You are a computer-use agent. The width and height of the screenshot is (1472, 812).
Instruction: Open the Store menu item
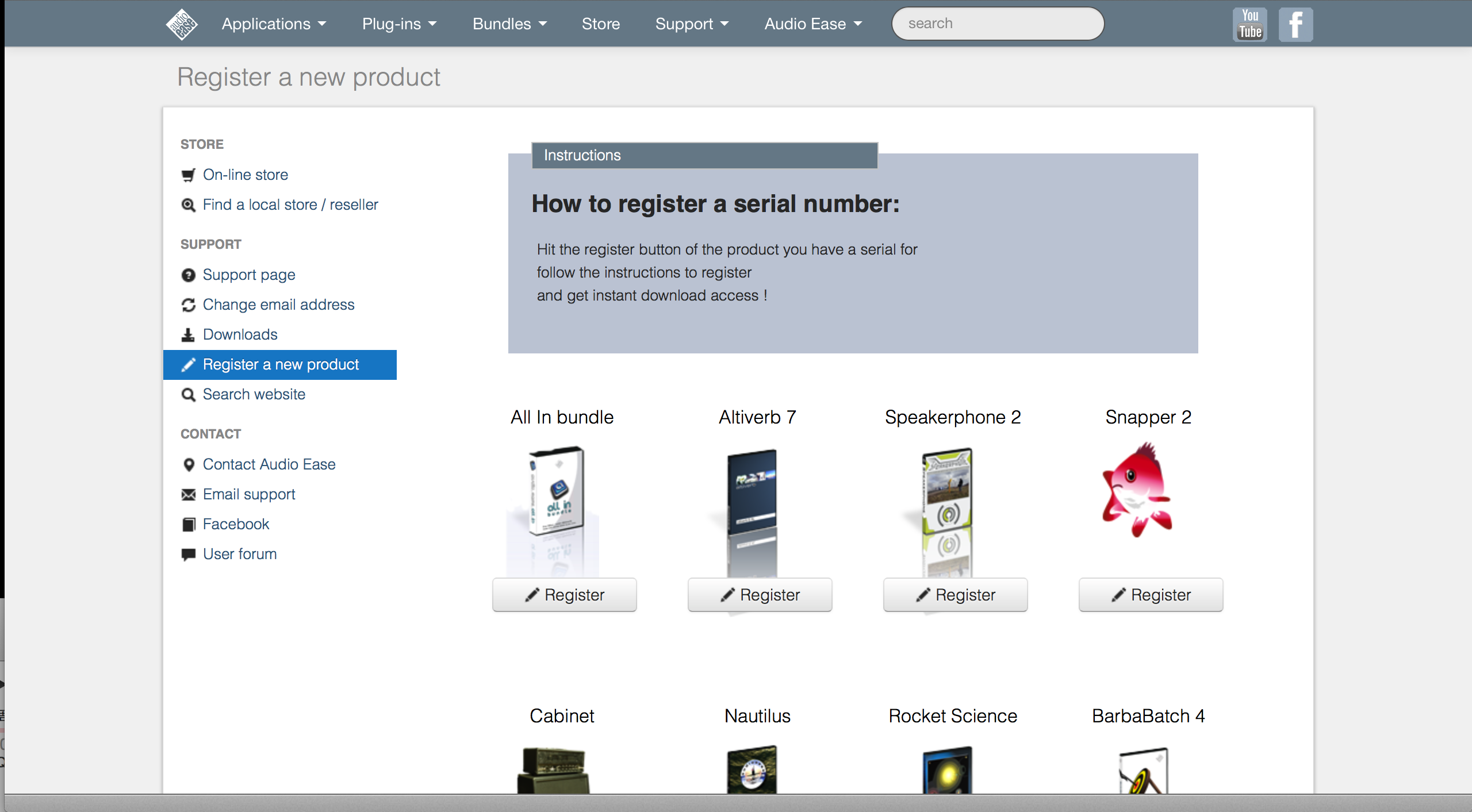[601, 24]
